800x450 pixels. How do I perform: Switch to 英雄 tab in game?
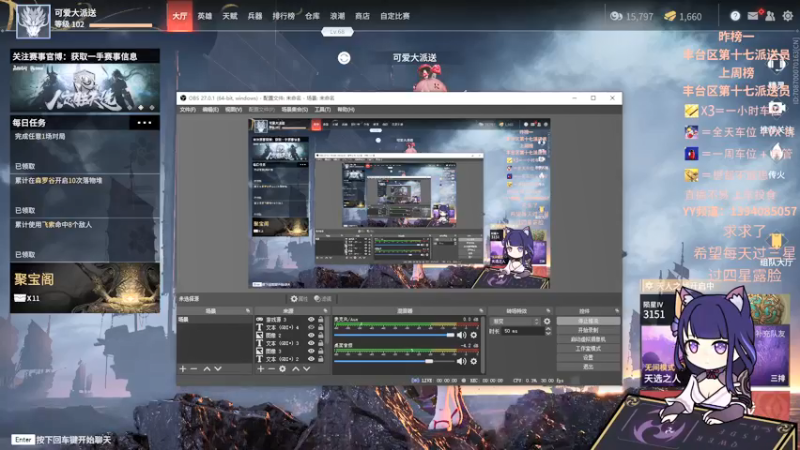tap(205, 16)
